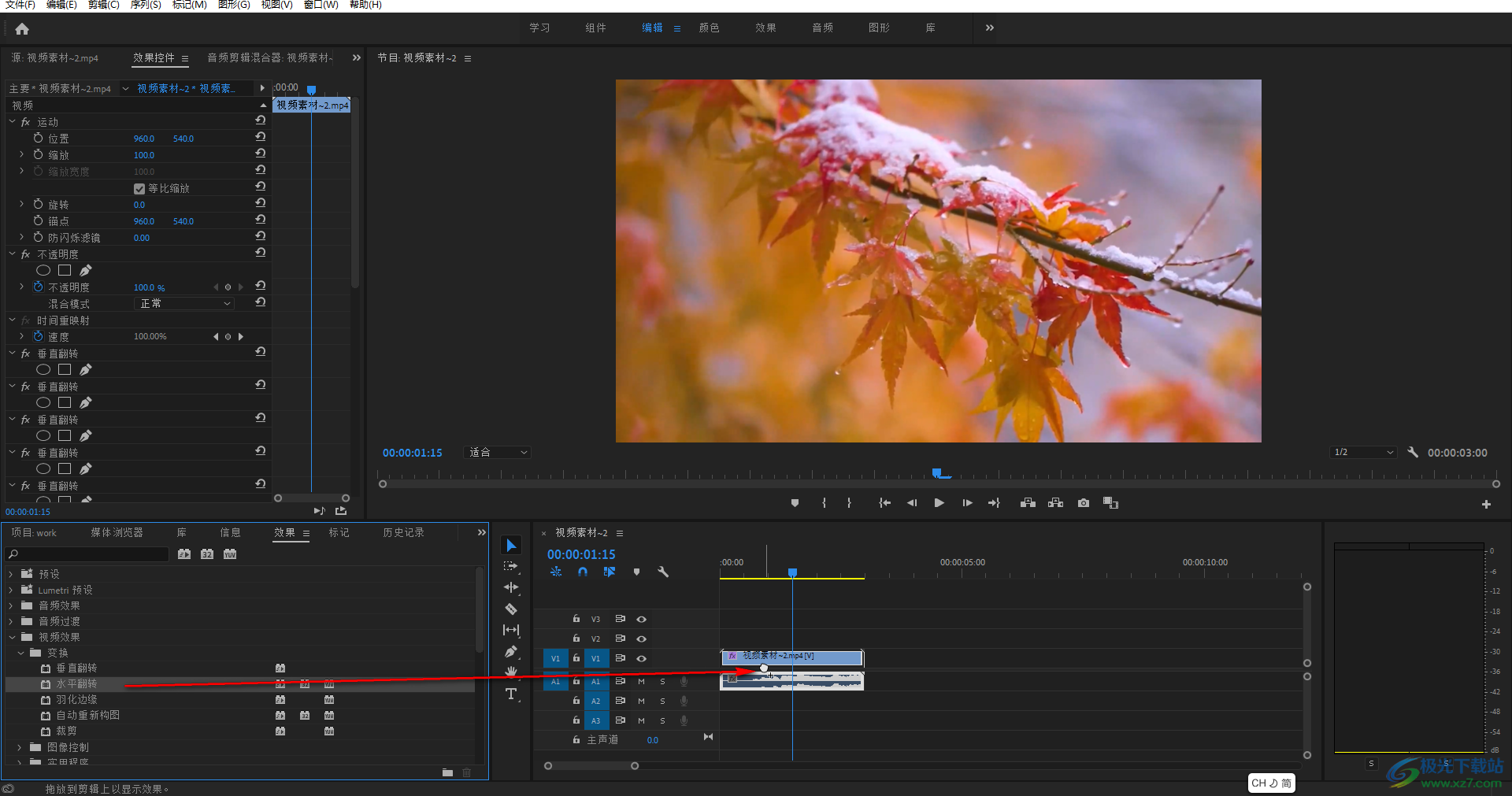Open the 文件(F) menu
The width and height of the screenshot is (1512, 796).
point(20,5)
